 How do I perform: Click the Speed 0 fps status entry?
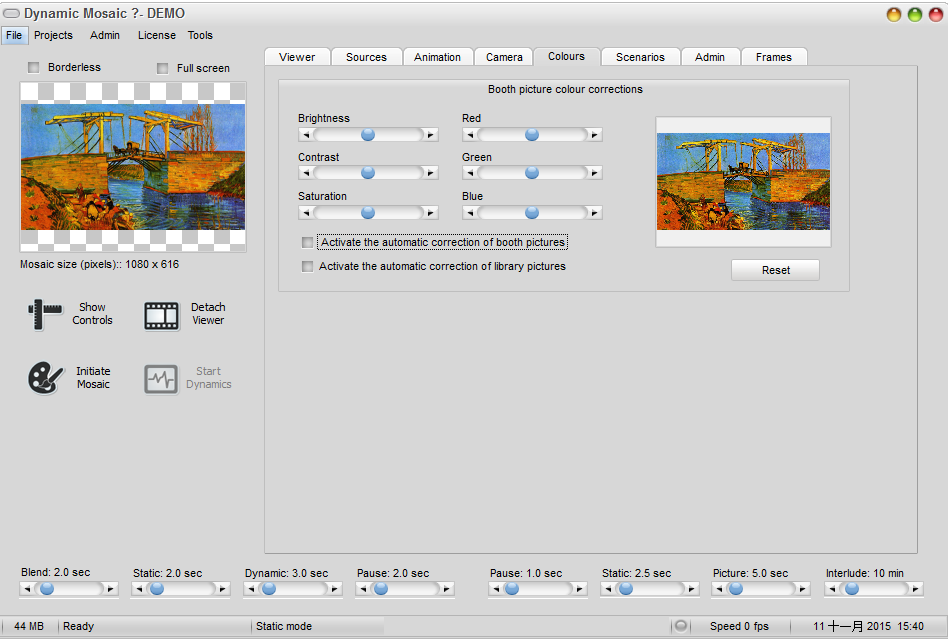739,626
